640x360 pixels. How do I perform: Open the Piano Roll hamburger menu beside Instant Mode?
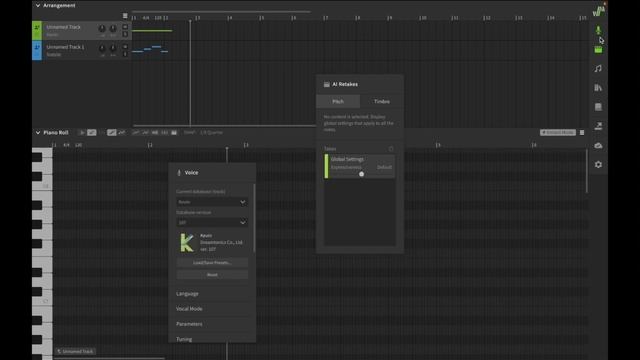point(582,133)
